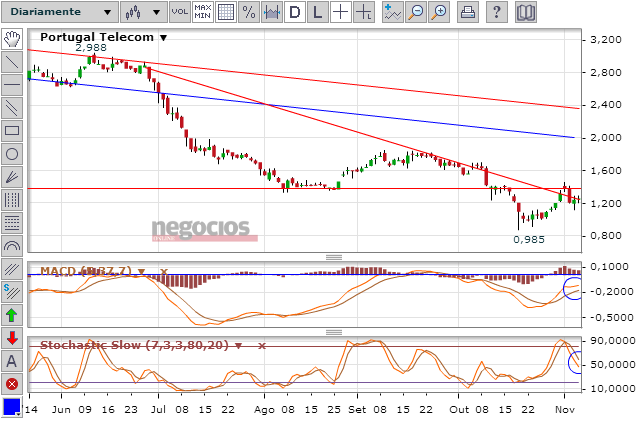Toggle the VOL volume display
This screenshot has width=639, height=423.
coord(179,12)
